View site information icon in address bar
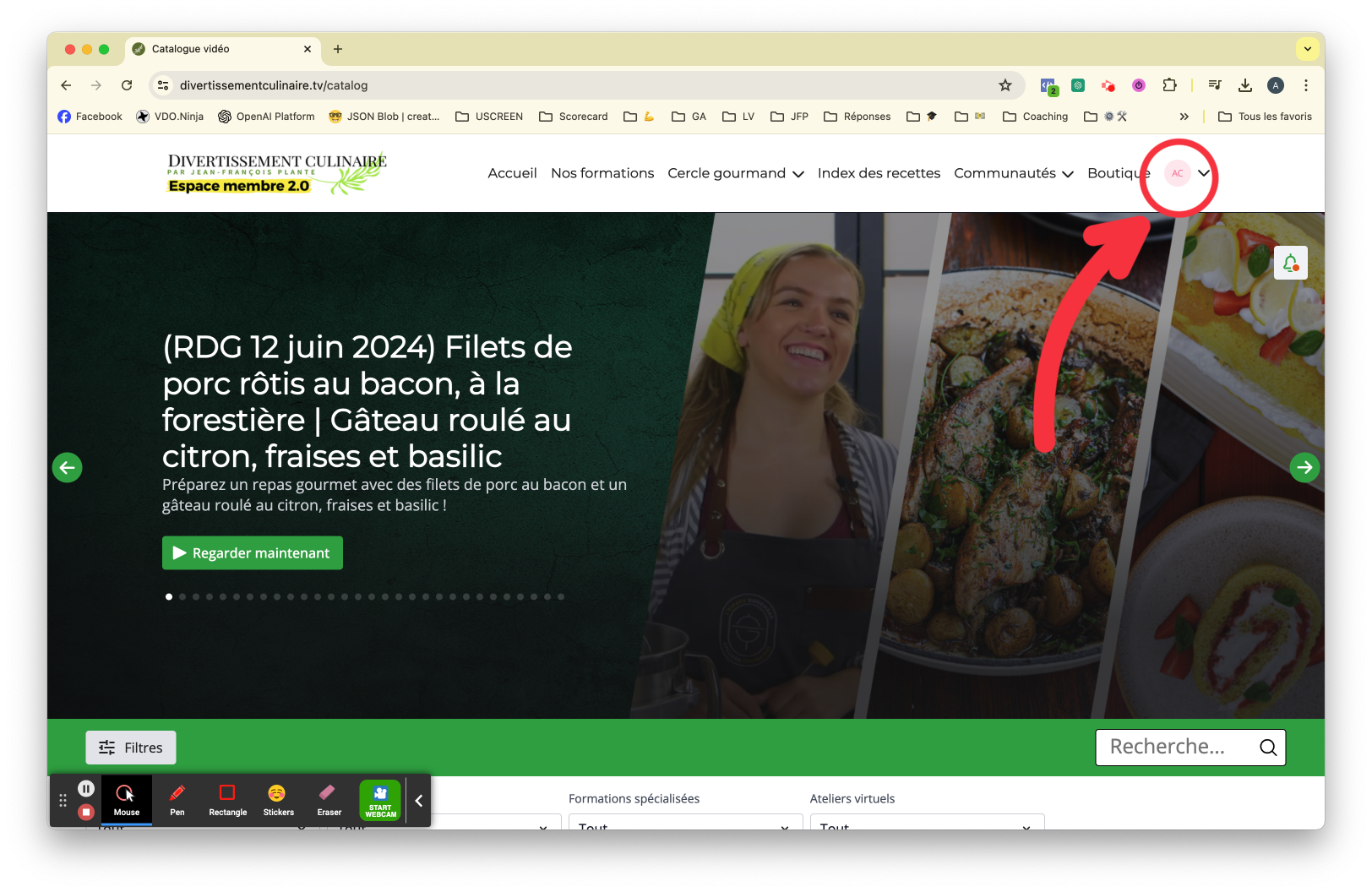The width and height of the screenshot is (1372, 892). tap(164, 85)
